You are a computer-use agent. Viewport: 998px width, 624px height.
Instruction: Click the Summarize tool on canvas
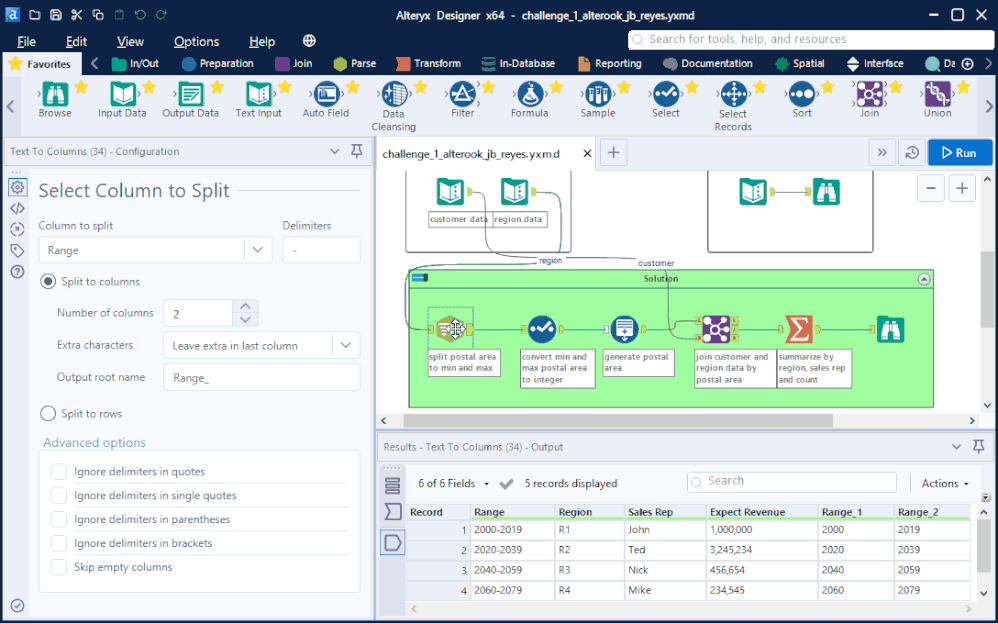[798, 329]
